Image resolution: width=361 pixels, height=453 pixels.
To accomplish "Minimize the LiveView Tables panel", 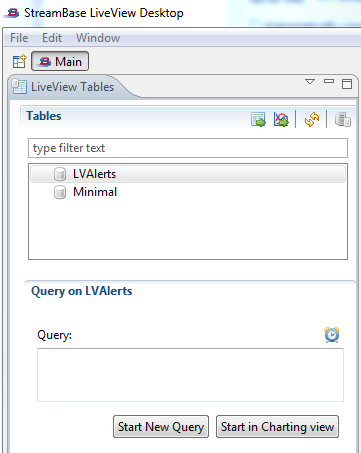I will [x=329, y=81].
